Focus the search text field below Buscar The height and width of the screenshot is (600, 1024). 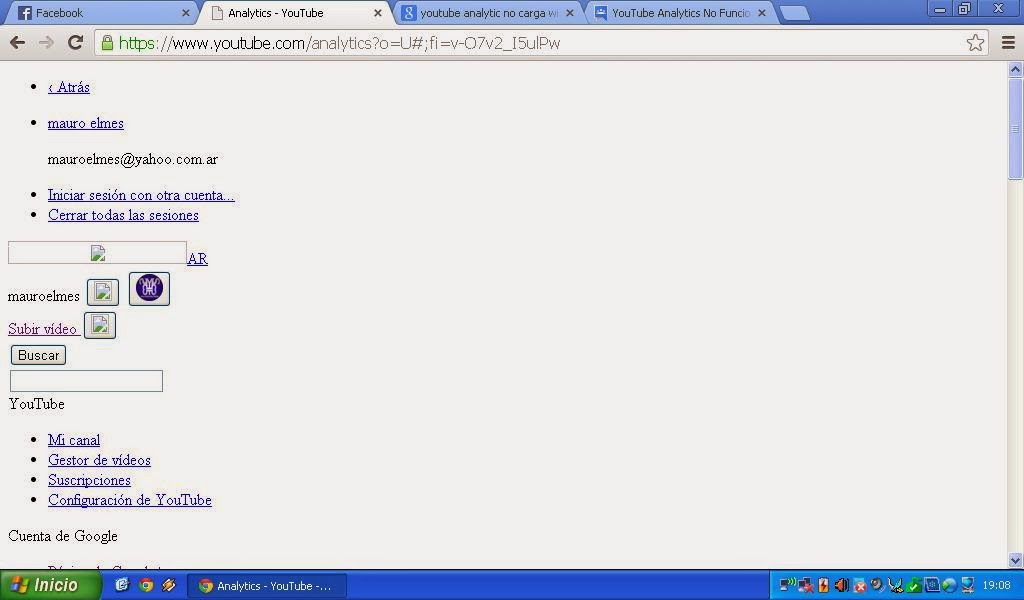point(86,381)
